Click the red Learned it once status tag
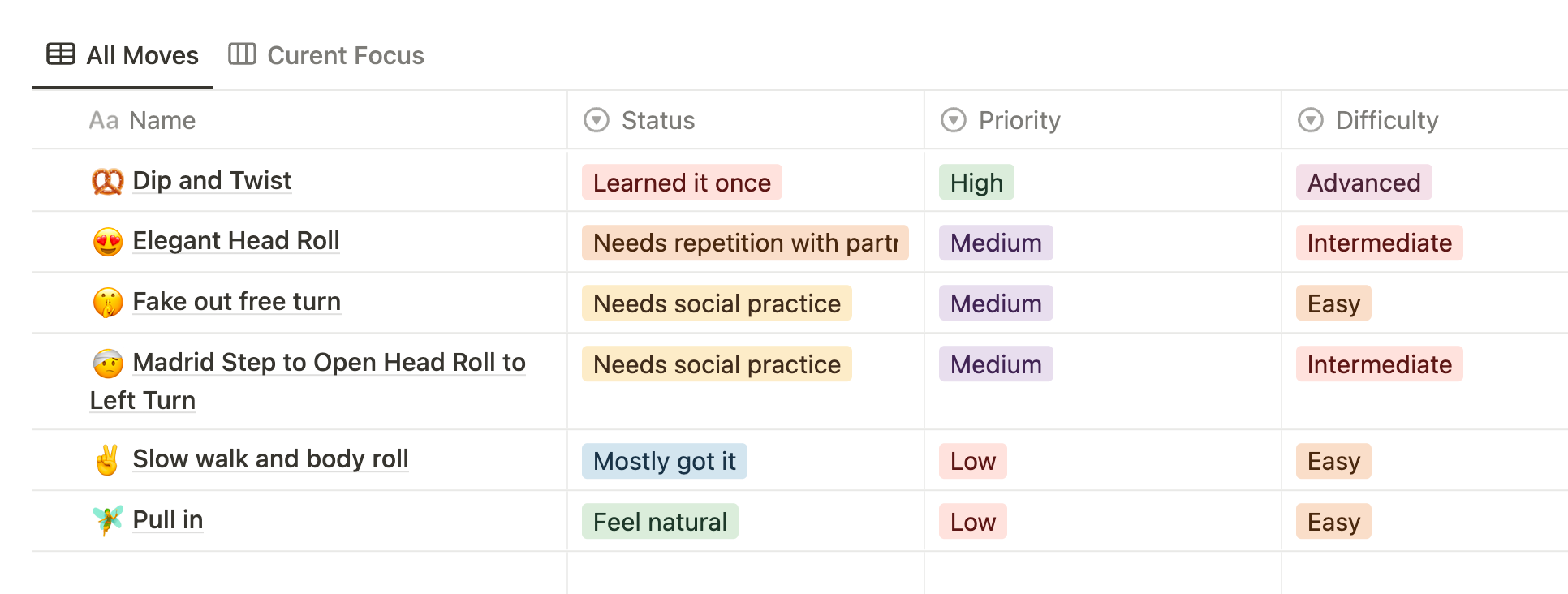The width and height of the screenshot is (1568, 594). pos(682,182)
